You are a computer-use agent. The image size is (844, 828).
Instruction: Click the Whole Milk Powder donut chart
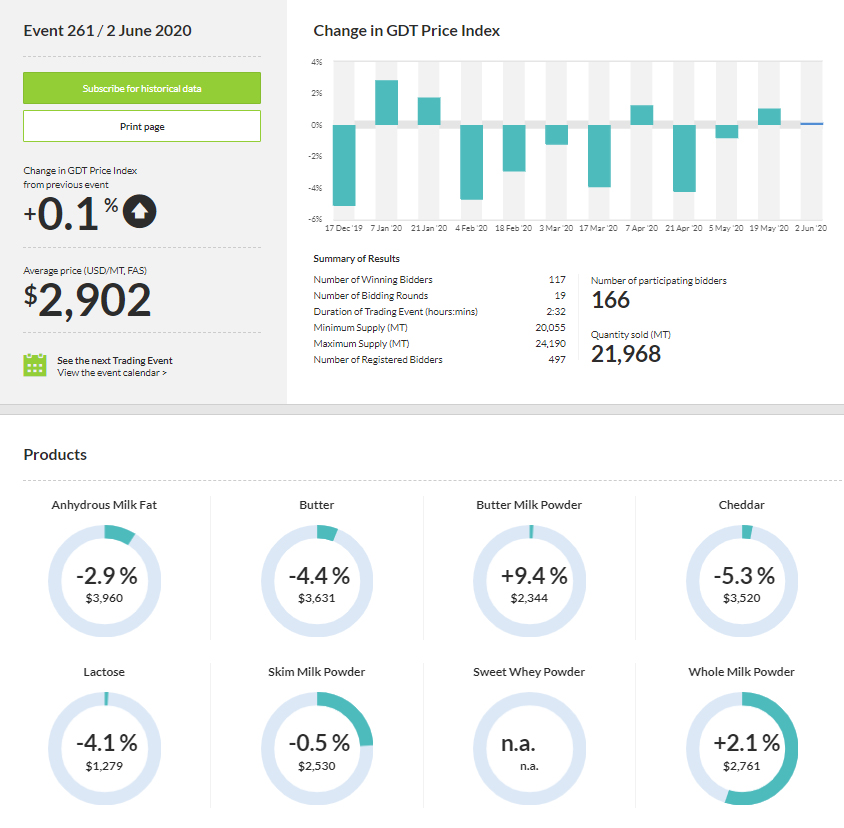point(741,748)
